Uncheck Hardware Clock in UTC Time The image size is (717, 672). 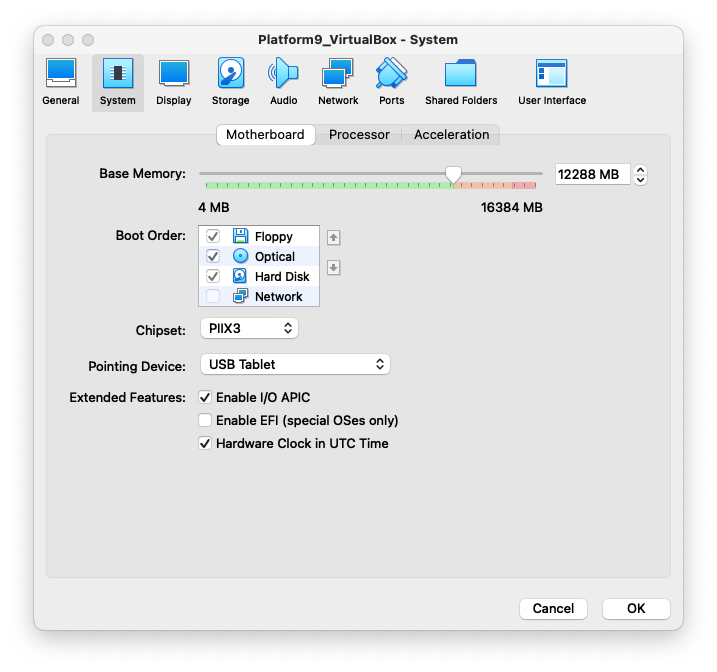point(206,443)
